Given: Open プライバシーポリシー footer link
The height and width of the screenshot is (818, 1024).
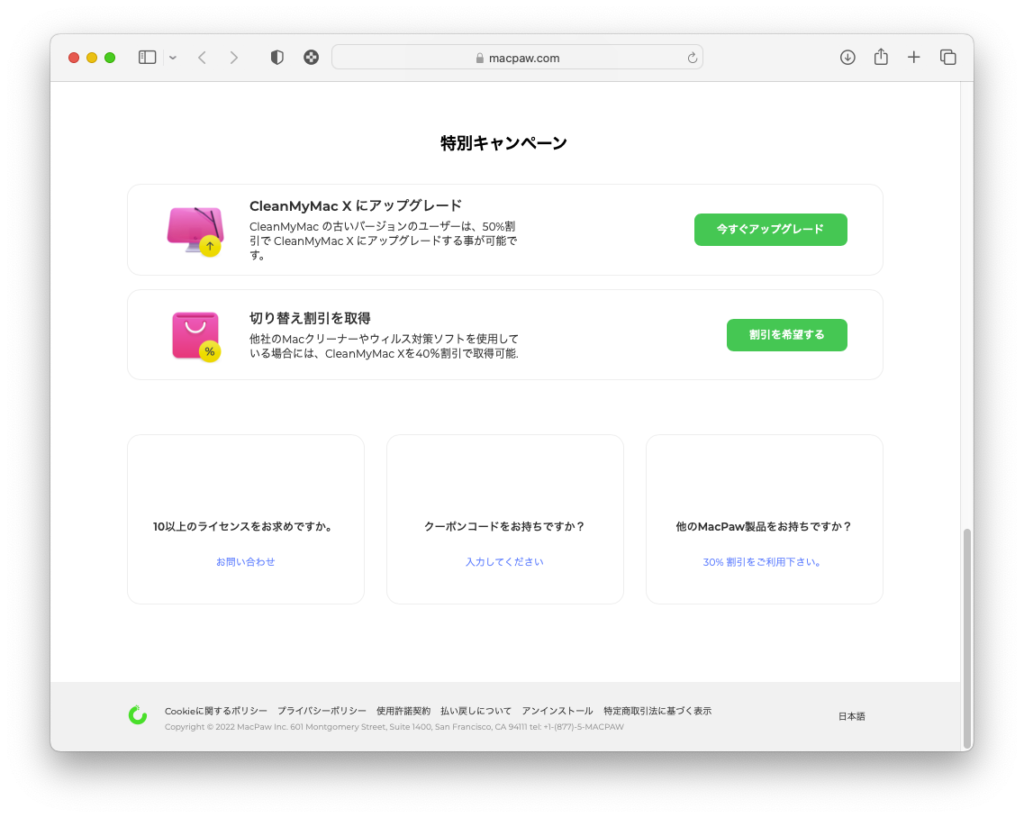Looking at the screenshot, I should coord(322,711).
